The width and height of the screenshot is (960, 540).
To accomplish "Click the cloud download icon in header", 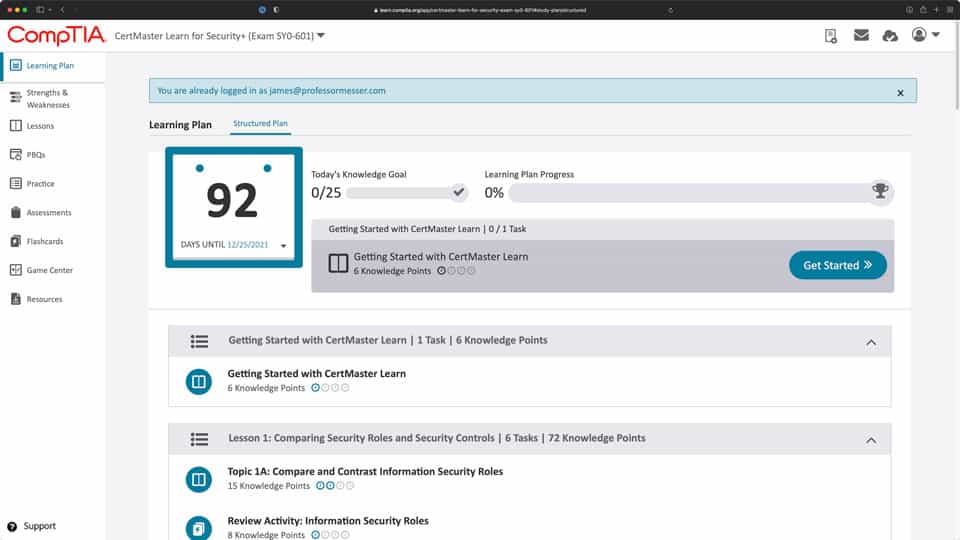I will coord(890,36).
